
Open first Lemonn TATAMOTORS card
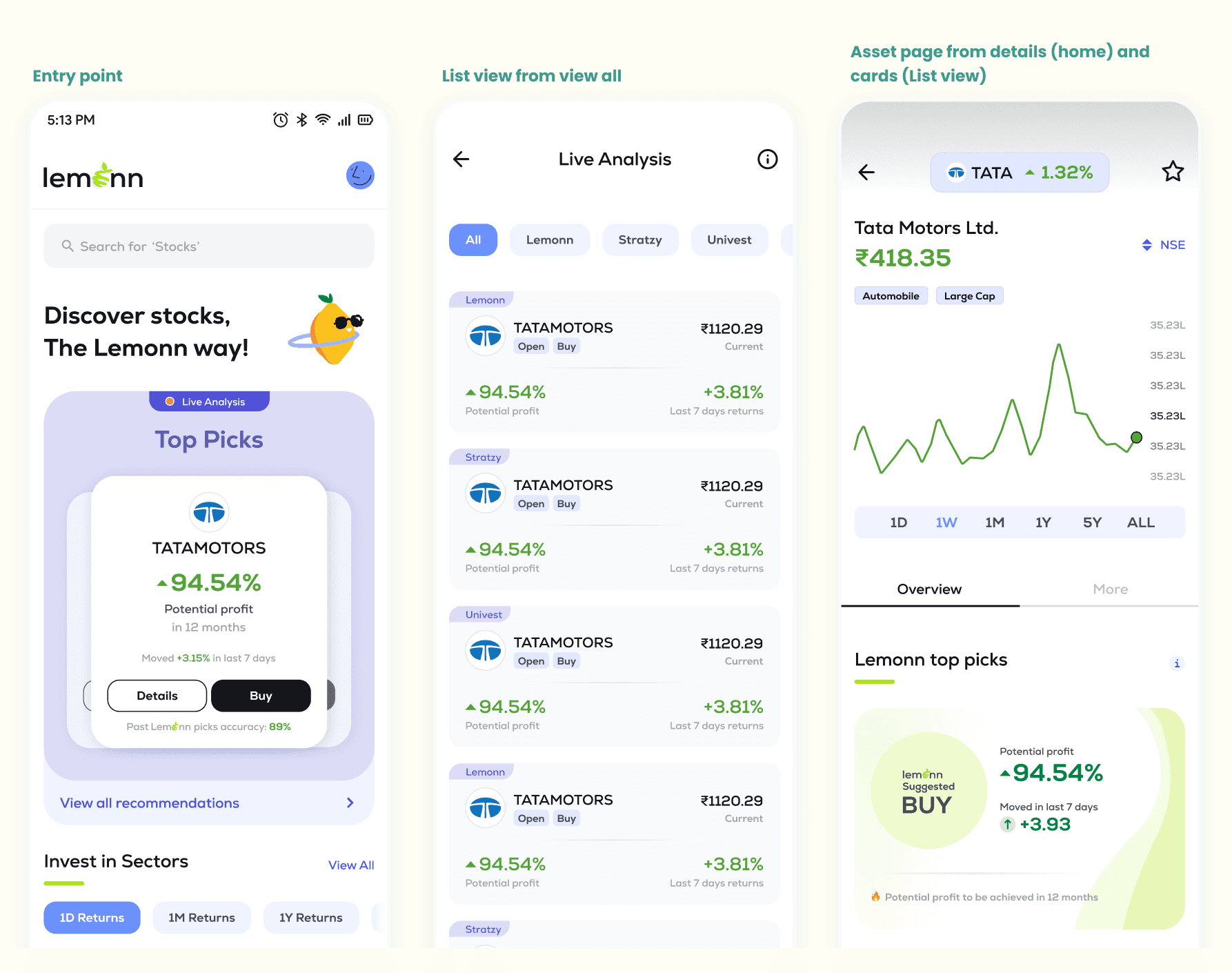[x=614, y=362]
